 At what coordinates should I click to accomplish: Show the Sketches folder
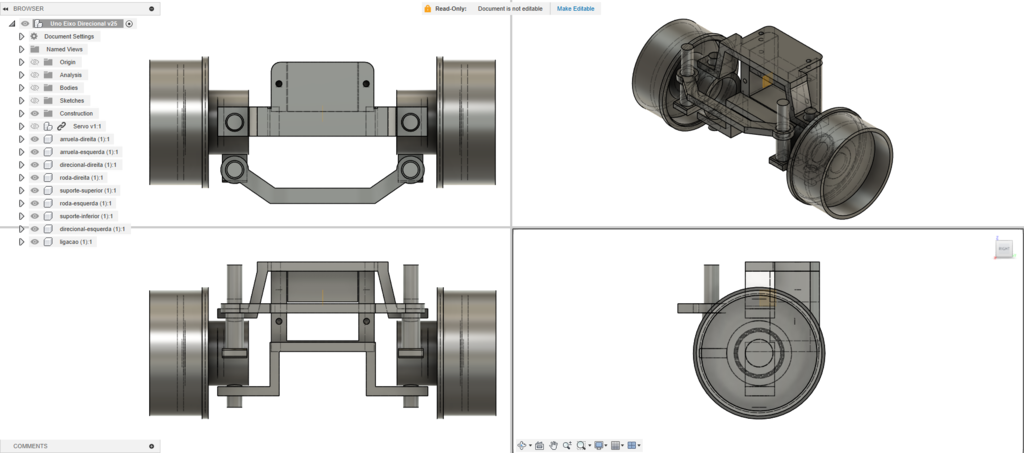point(34,101)
